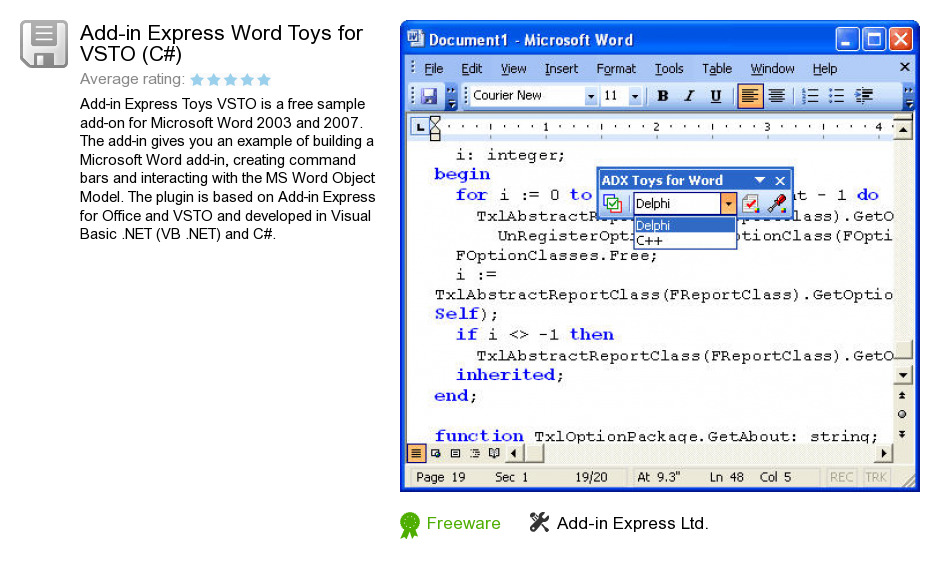Click the five-star average rating
Image resolution: width=940 pixels, height=569 pixels.
230,79
